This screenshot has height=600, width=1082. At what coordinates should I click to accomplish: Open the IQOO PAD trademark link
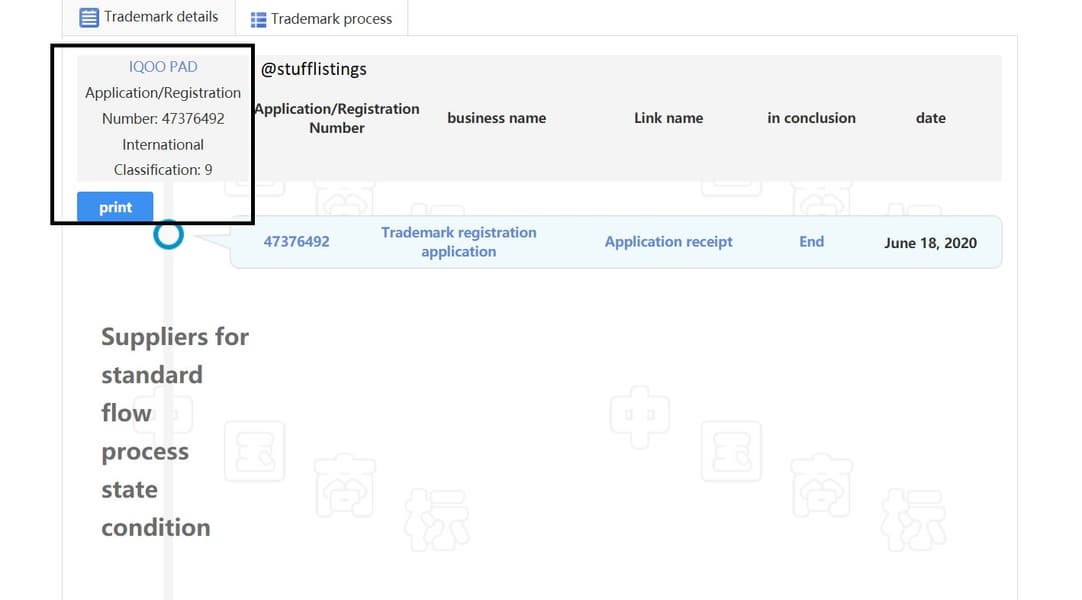(x=163, y=67)
